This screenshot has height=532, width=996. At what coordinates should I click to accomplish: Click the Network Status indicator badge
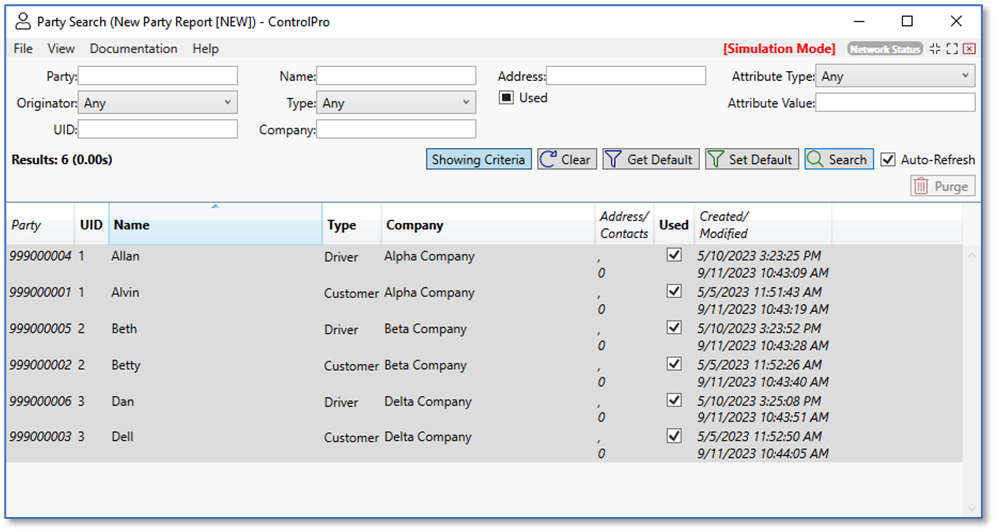885,49
